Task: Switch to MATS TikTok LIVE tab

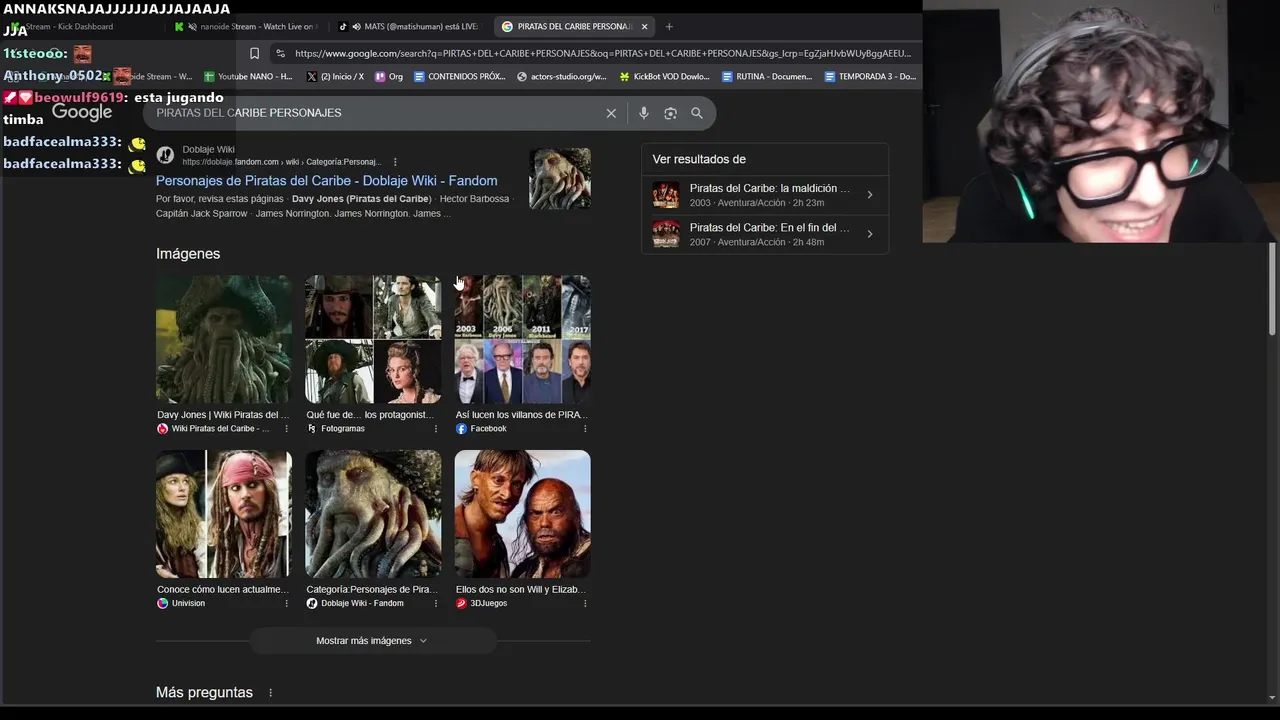Action: pos(410,27)
